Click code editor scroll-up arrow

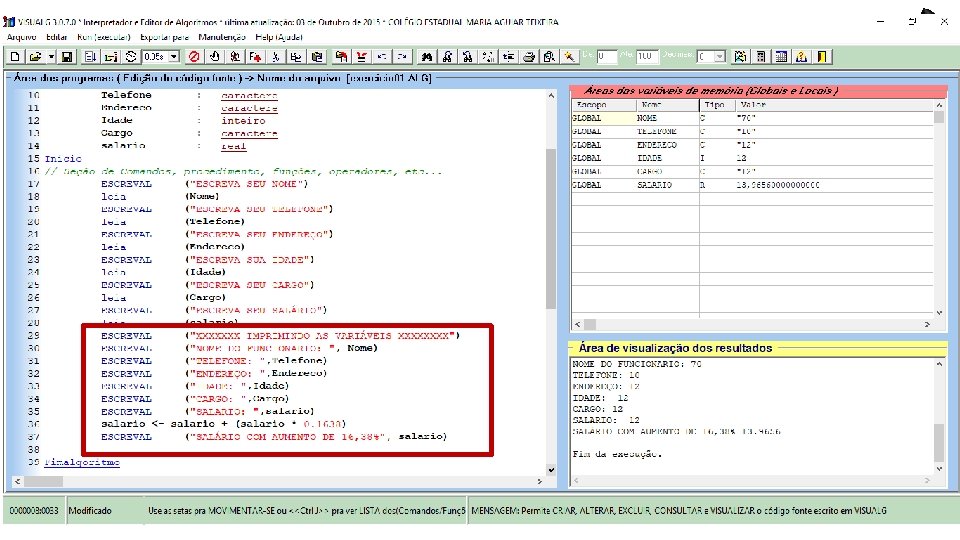pyautogui.click(x=551, y=96)
